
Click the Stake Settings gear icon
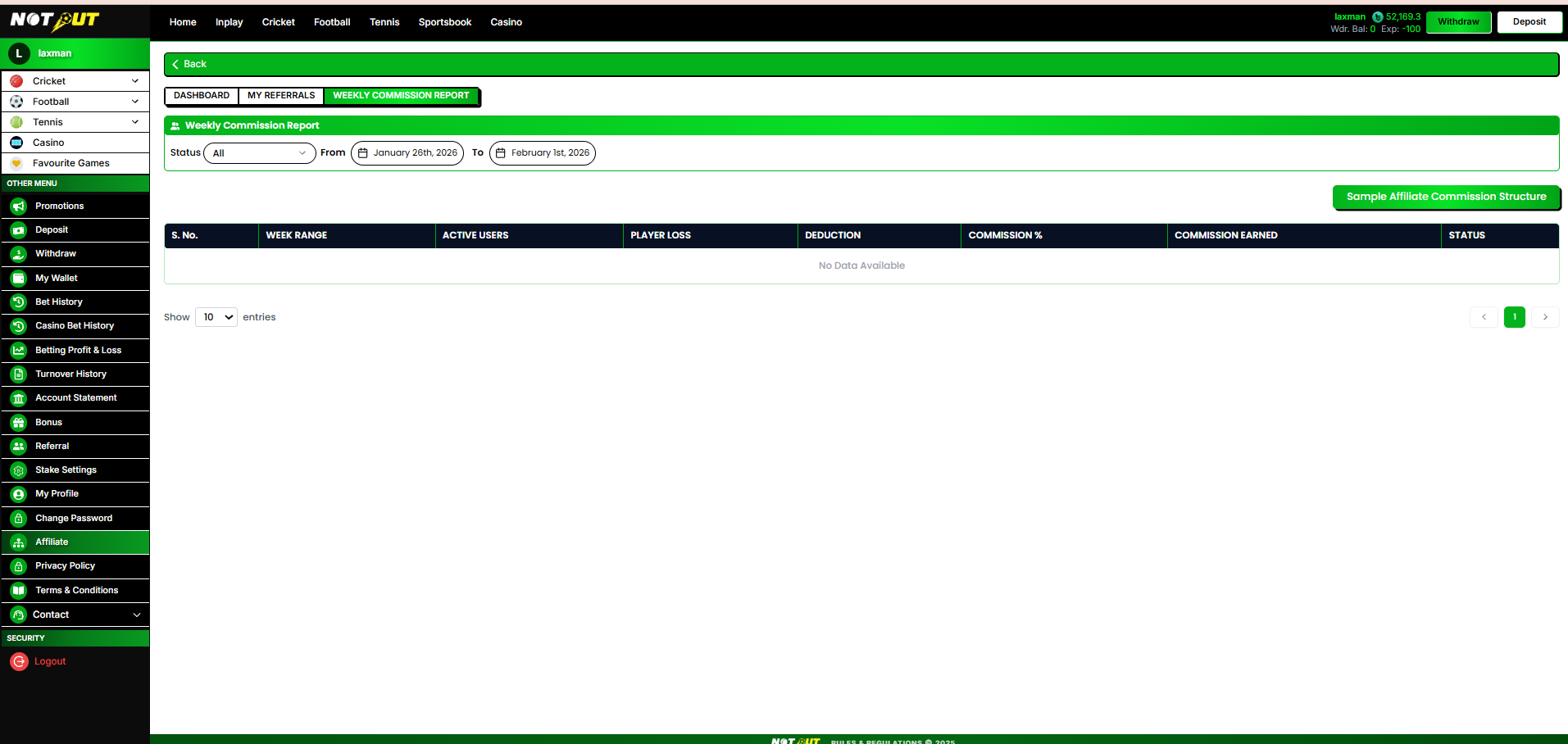(x=19, y=470)
